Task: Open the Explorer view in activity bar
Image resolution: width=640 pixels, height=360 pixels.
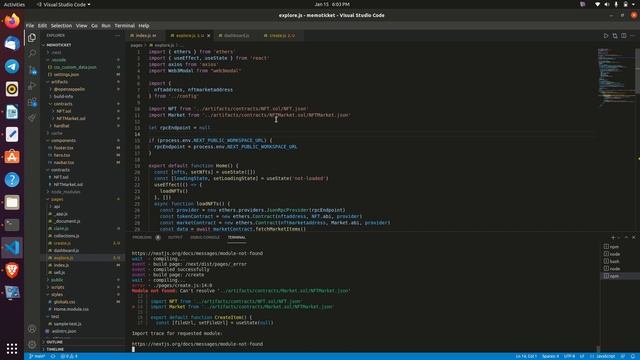Action: (x=32, y=38)
